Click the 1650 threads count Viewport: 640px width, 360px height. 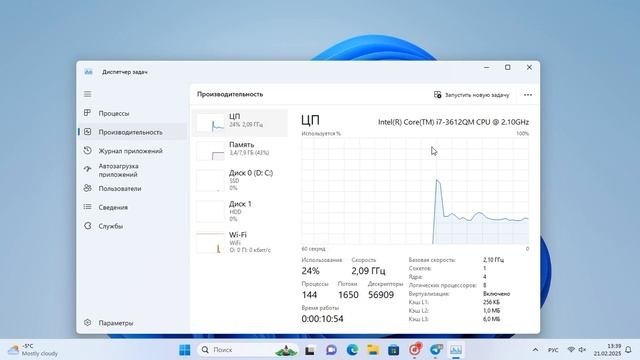348,295
